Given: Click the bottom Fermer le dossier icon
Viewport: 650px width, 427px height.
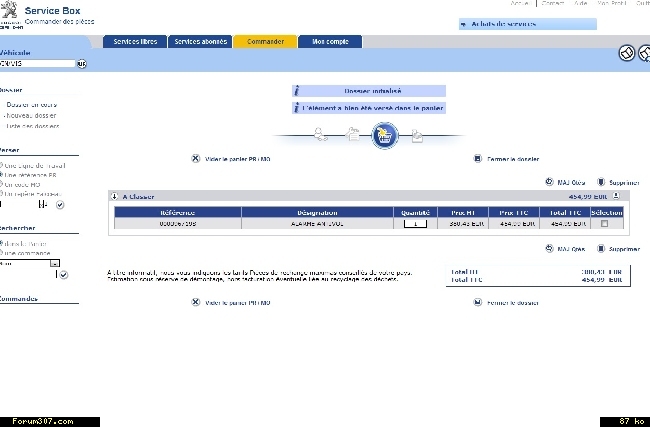Looking at the screenshot, I should [x=478, y=302].
